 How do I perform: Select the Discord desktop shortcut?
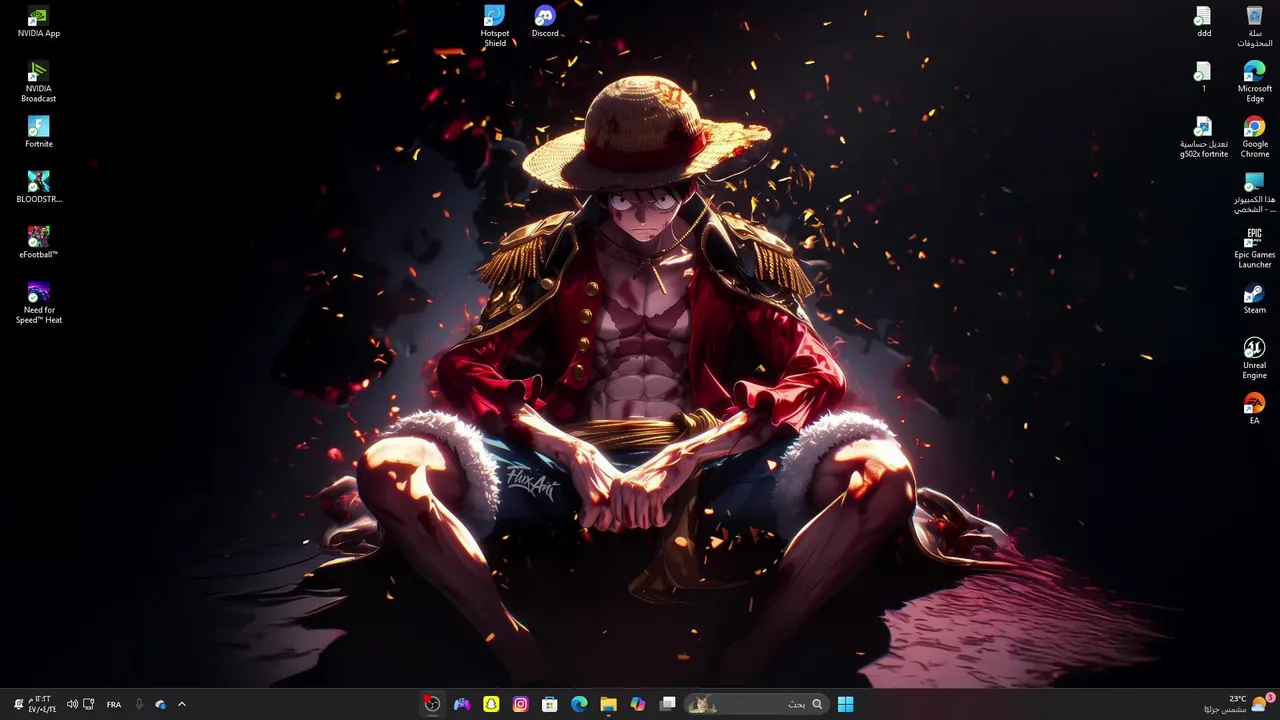click(x=545, y=22)
